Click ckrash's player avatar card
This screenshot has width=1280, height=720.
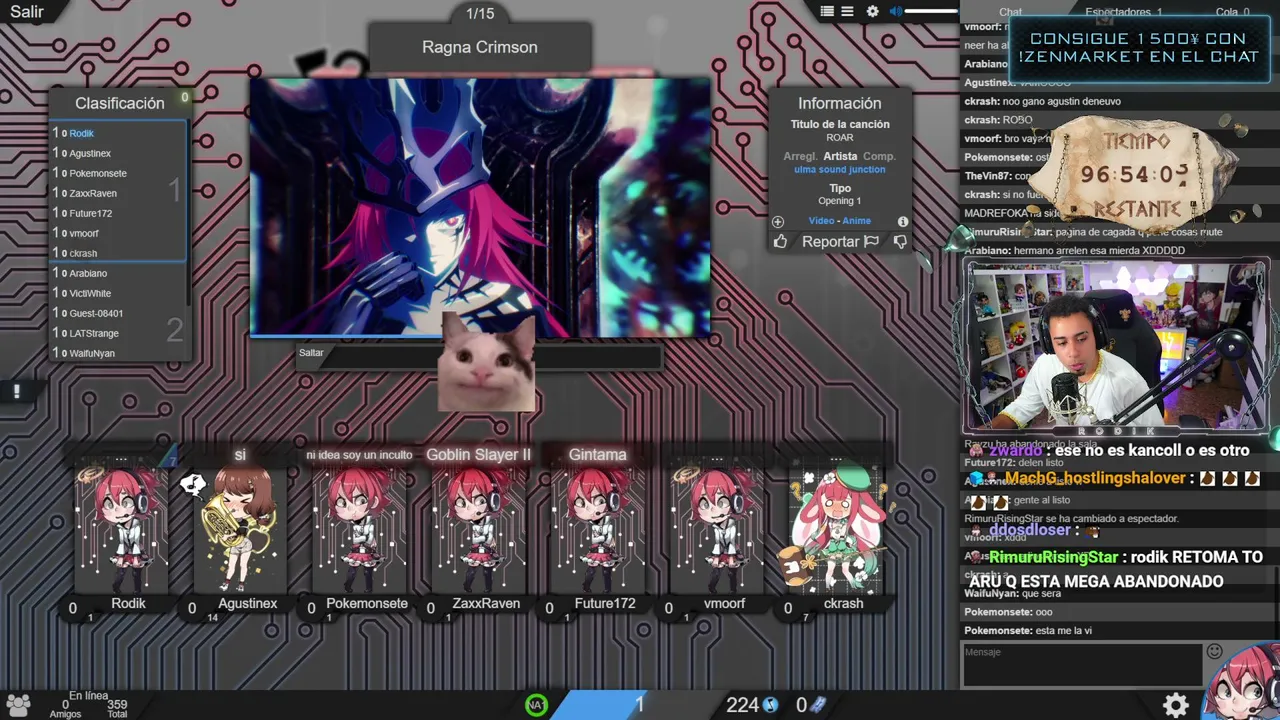[836, 530]
